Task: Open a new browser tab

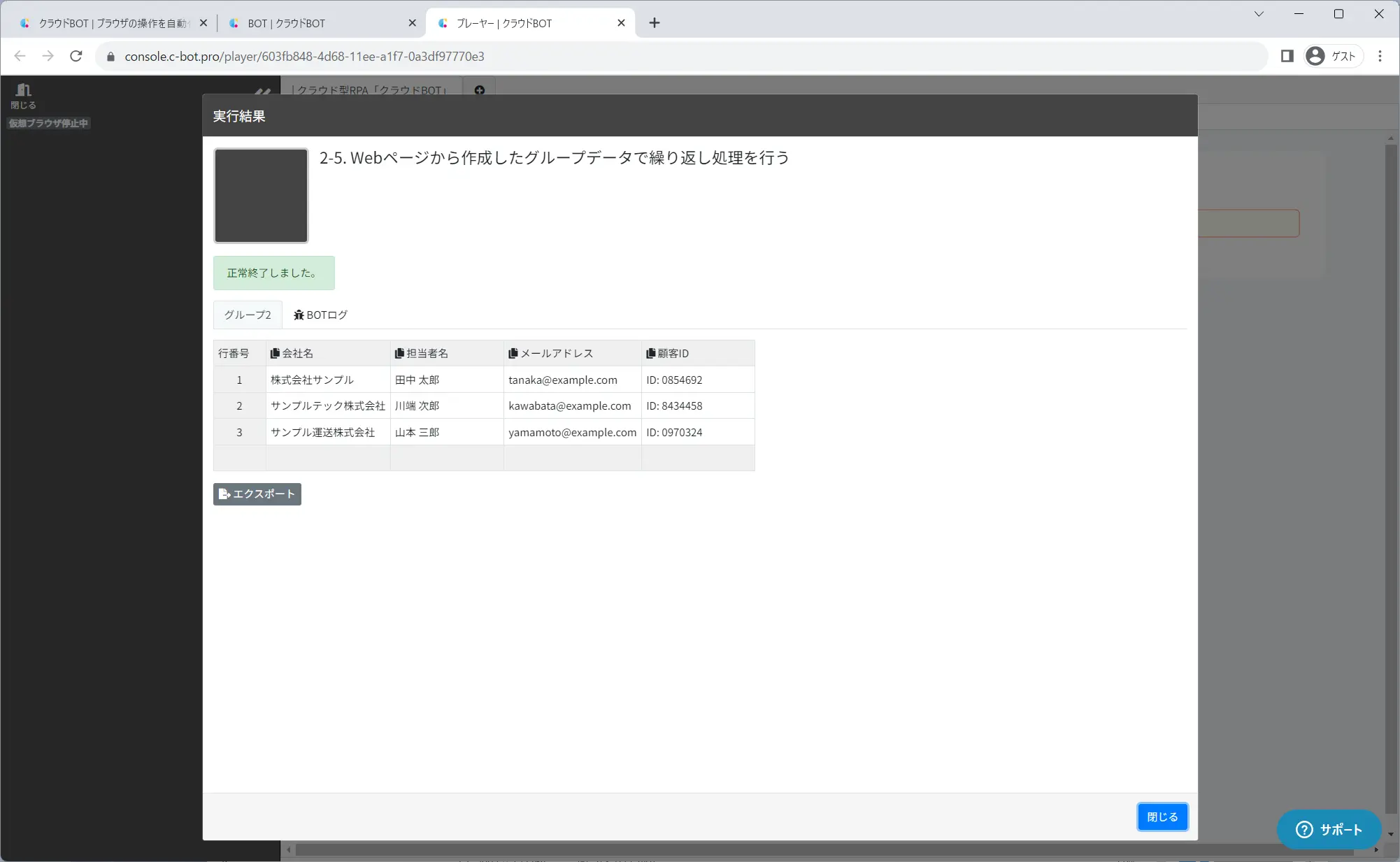Action: tap(654, 23)
